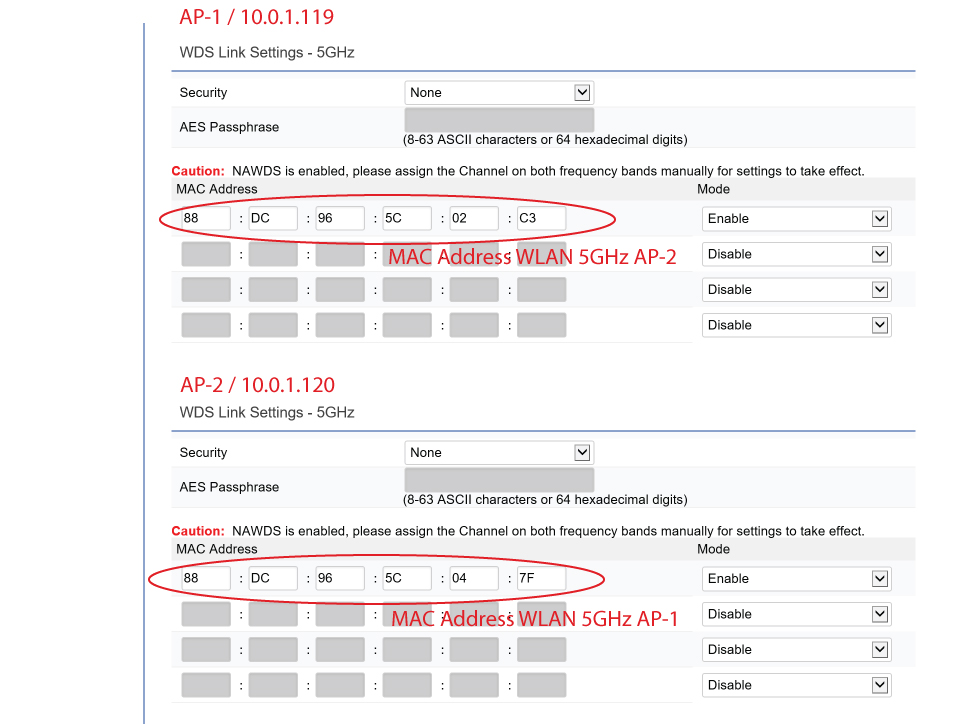The height and width of the screenshot is (724, 968).
Task: Open the Mode dropdown for AP-2's second link row
Action: (796, 614)
